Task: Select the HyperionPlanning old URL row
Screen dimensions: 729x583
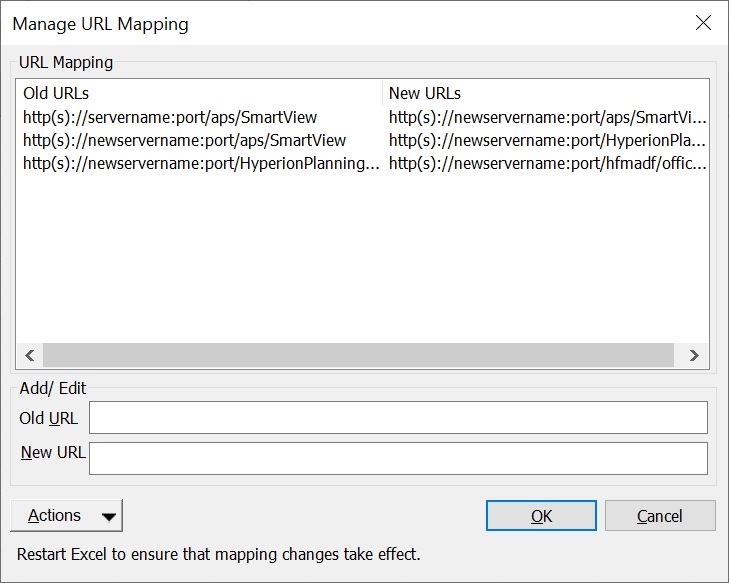Action: 201,163
